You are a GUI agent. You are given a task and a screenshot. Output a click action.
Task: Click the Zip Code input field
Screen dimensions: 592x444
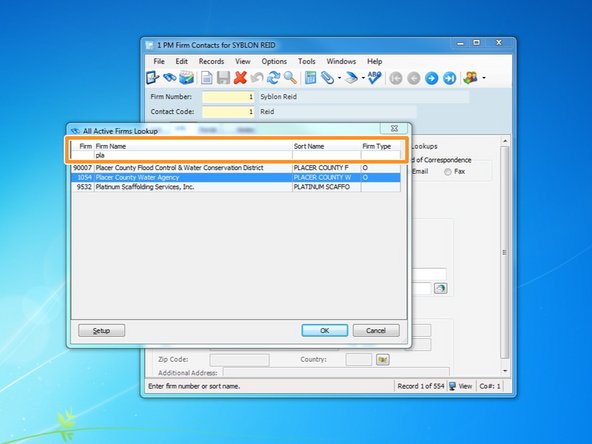[239, 360]
